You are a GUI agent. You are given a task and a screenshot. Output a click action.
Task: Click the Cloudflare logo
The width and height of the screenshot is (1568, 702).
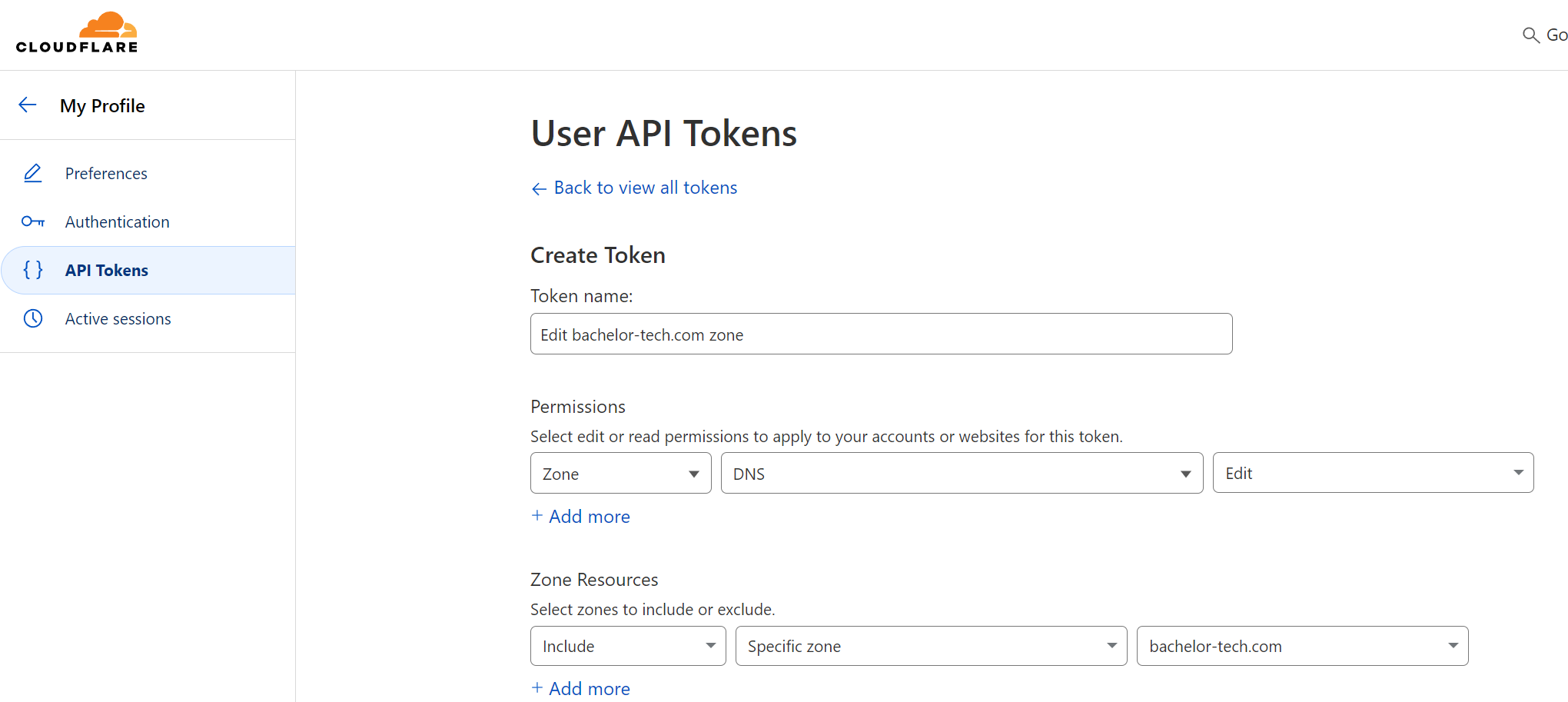(77, 32)
